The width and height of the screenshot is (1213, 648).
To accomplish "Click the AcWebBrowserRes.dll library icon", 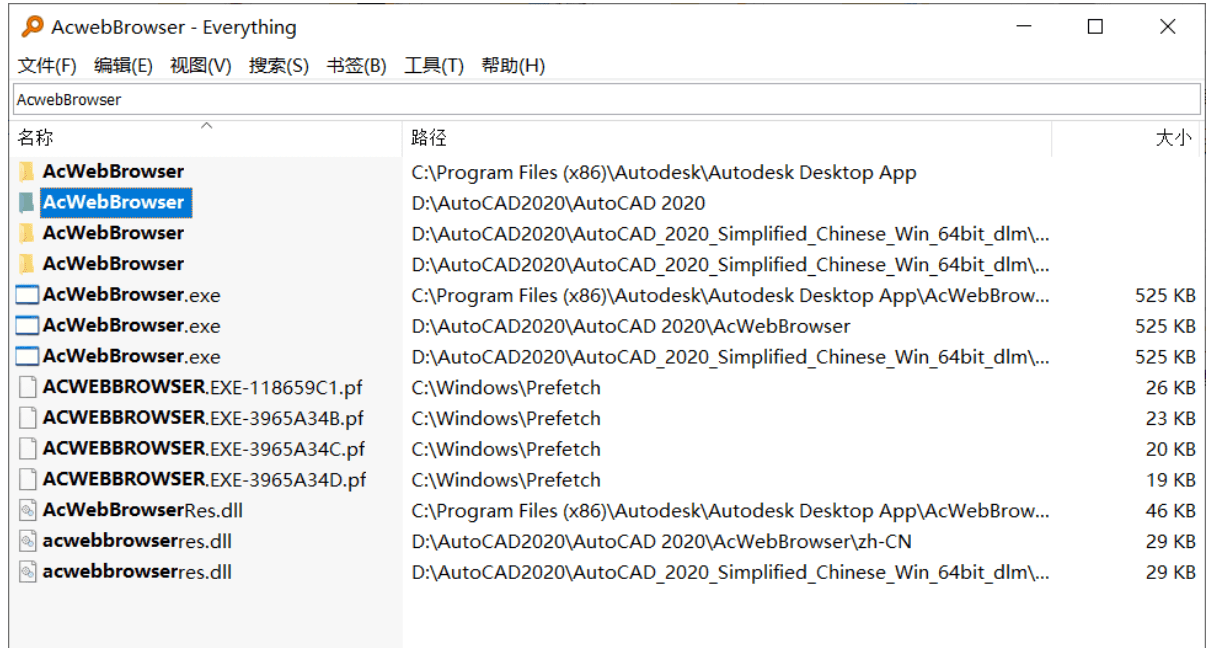I will (x=28, y=510).
